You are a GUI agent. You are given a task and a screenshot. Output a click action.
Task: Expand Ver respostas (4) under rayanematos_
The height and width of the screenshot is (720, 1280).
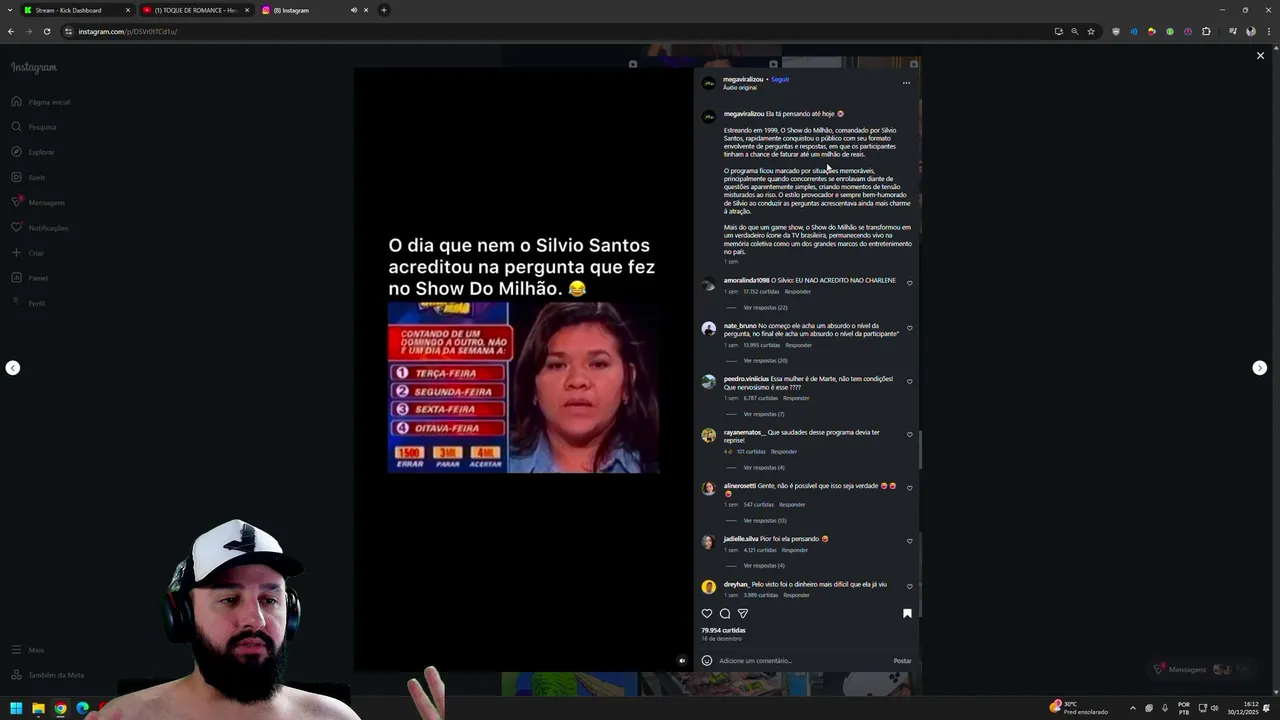[x=763, y=467]
